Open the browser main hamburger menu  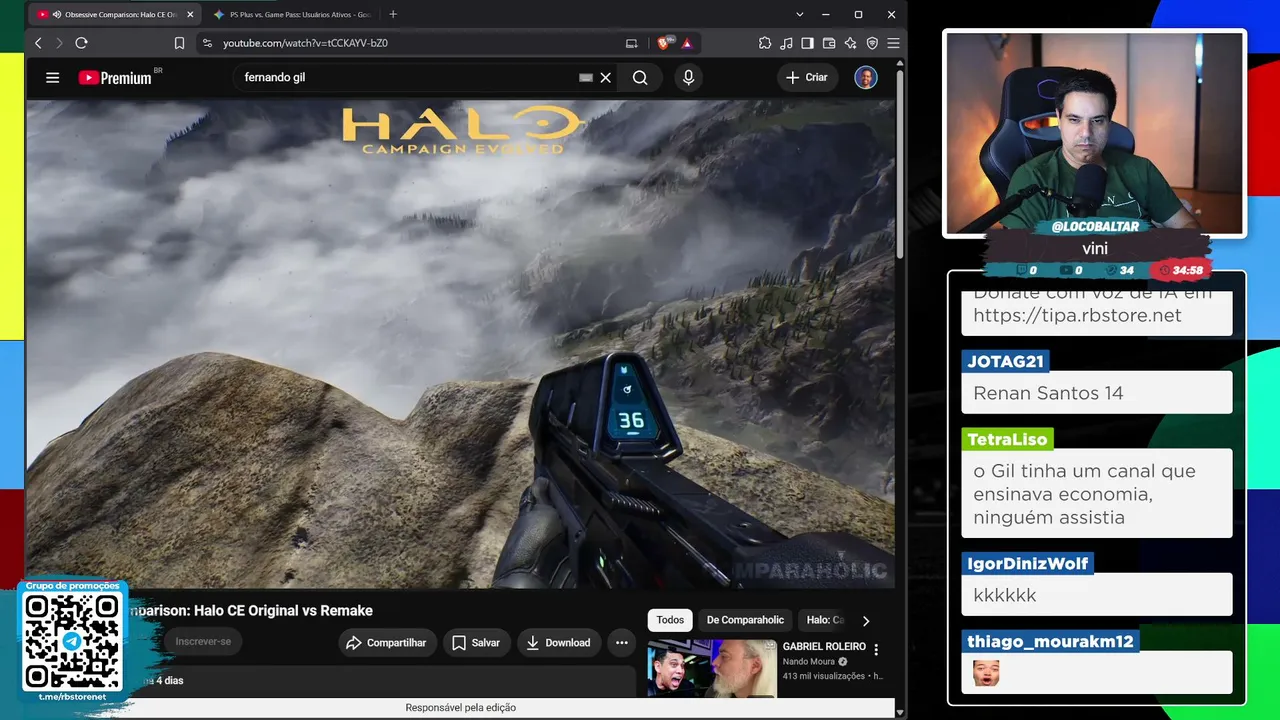(893, 43)
